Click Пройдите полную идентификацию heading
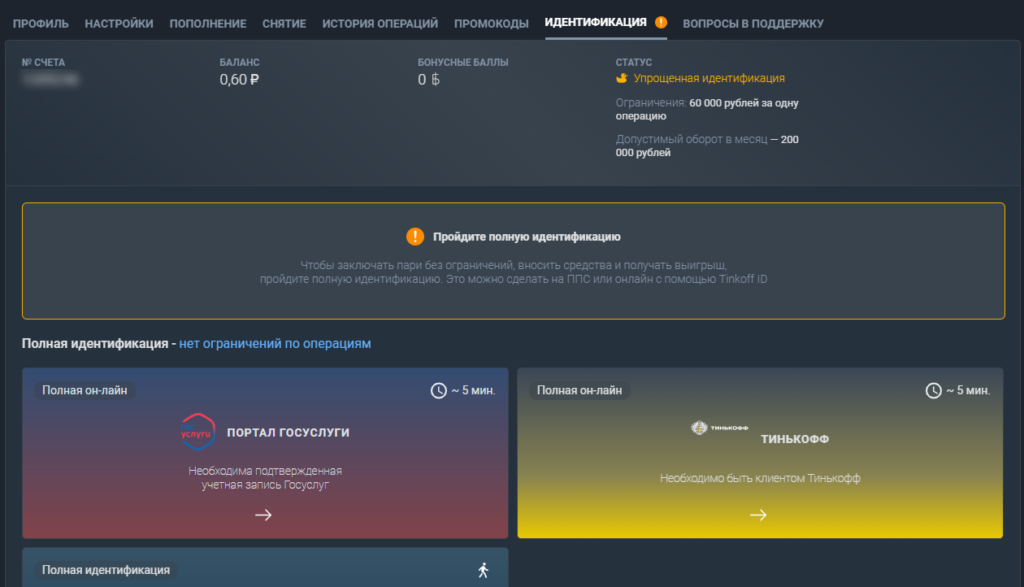Viewport: 1024px width, 587px height. coord(526,237)
